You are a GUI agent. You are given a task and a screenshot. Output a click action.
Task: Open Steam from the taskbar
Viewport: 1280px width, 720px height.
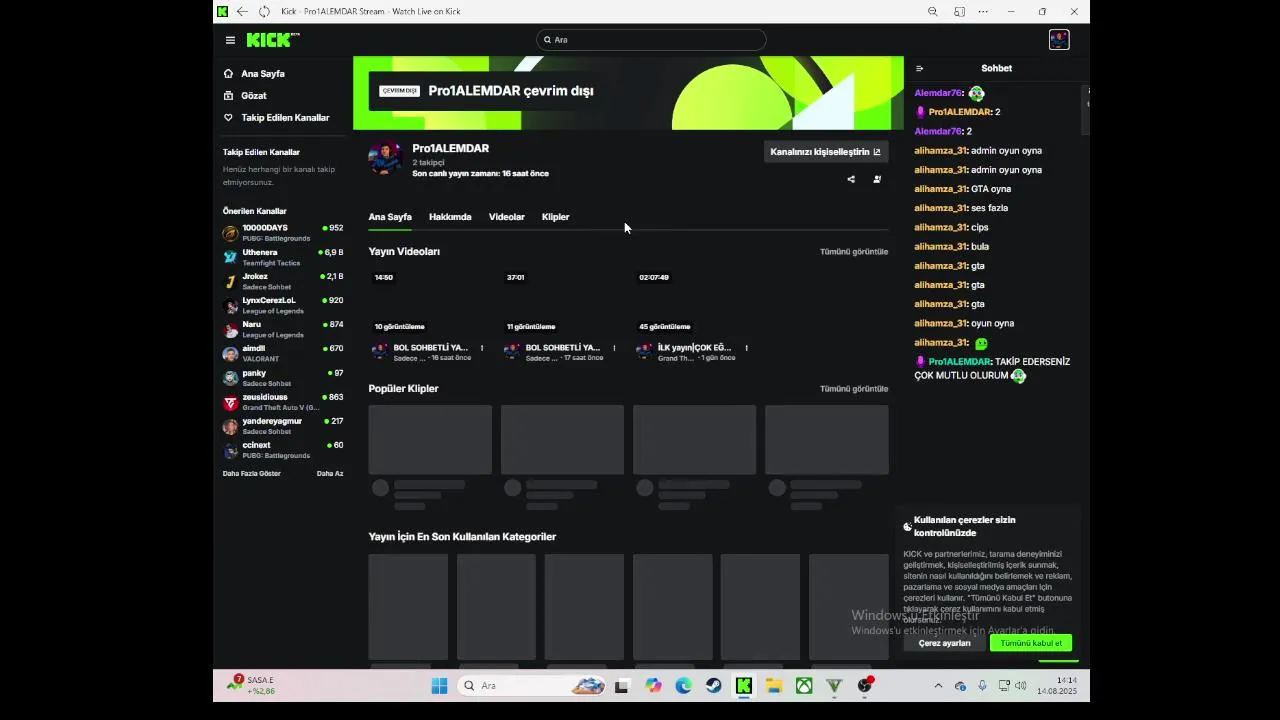click(x=713, y=686)
